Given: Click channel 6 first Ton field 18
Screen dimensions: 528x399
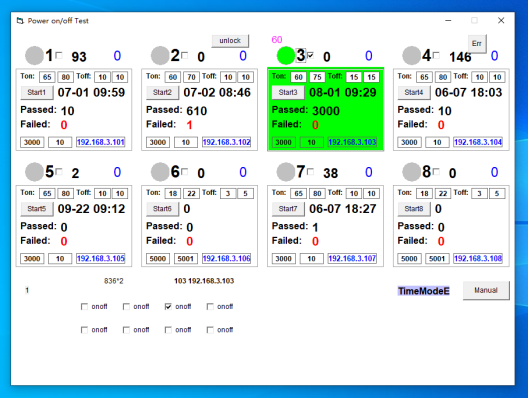Looking at the screenshot, I should pos(173,193).
